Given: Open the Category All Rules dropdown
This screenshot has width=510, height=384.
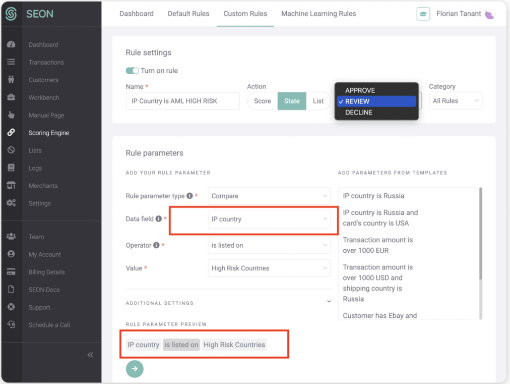Looking at the screenshot, I should coord(455,101).
